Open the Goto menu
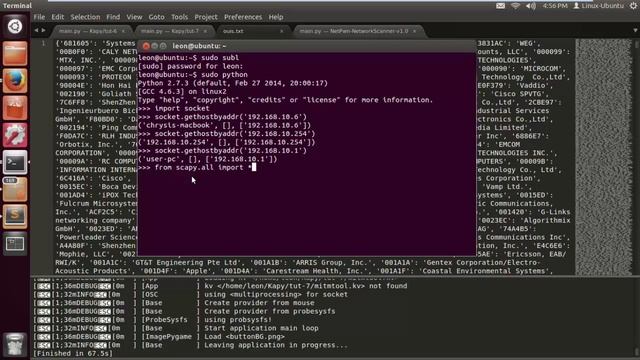The height and width of the screenshot is (360, 640). coord(156,17)
